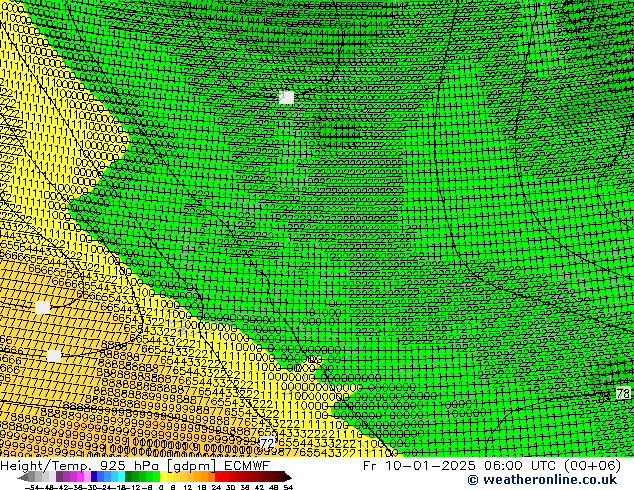Click the weatheronline.co.uk copyright link
This screenshot has width=634, height=490.
click(x=542, y=480)
